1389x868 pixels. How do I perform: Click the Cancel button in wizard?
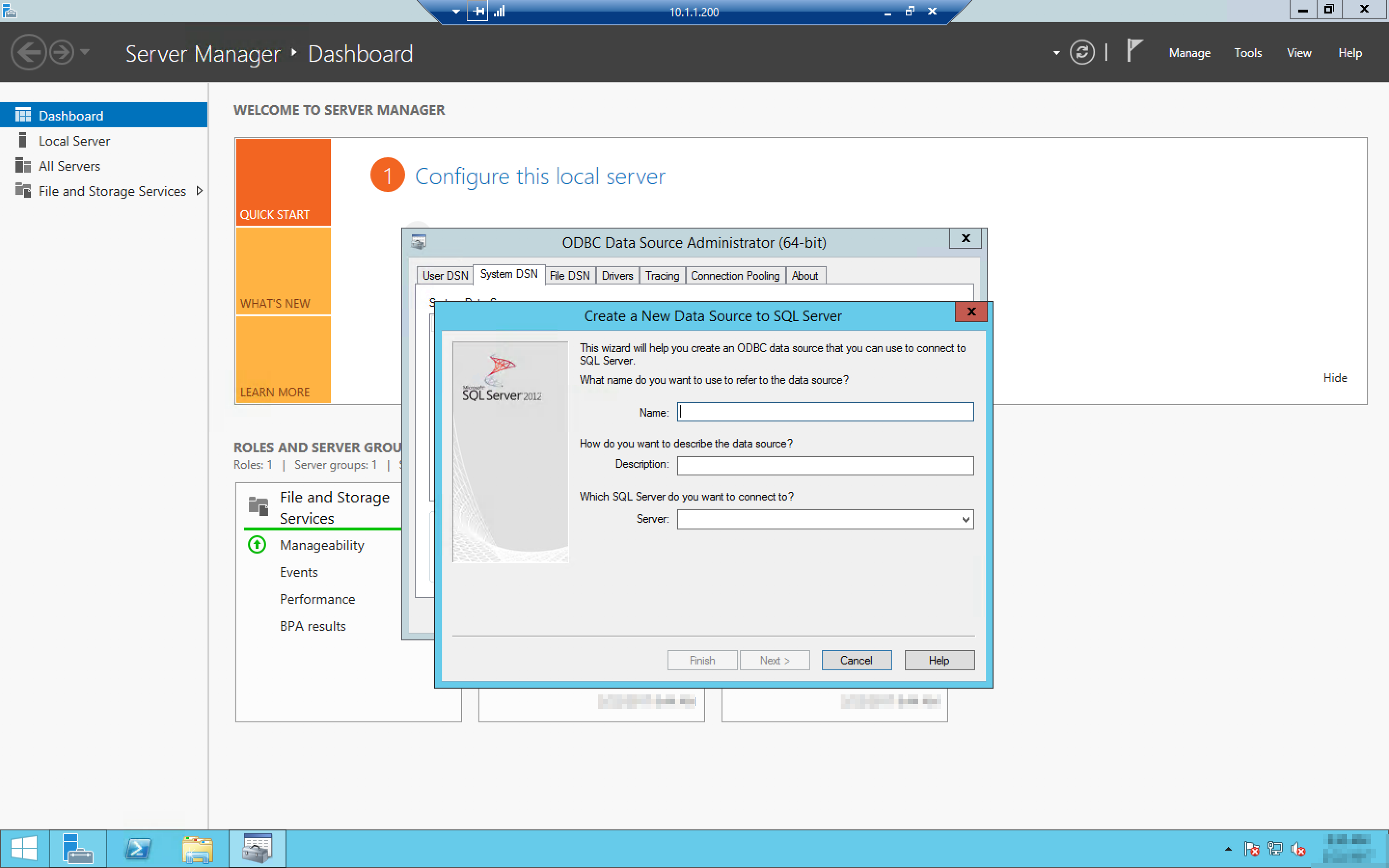pyautogui.click(x=856, y=660)
